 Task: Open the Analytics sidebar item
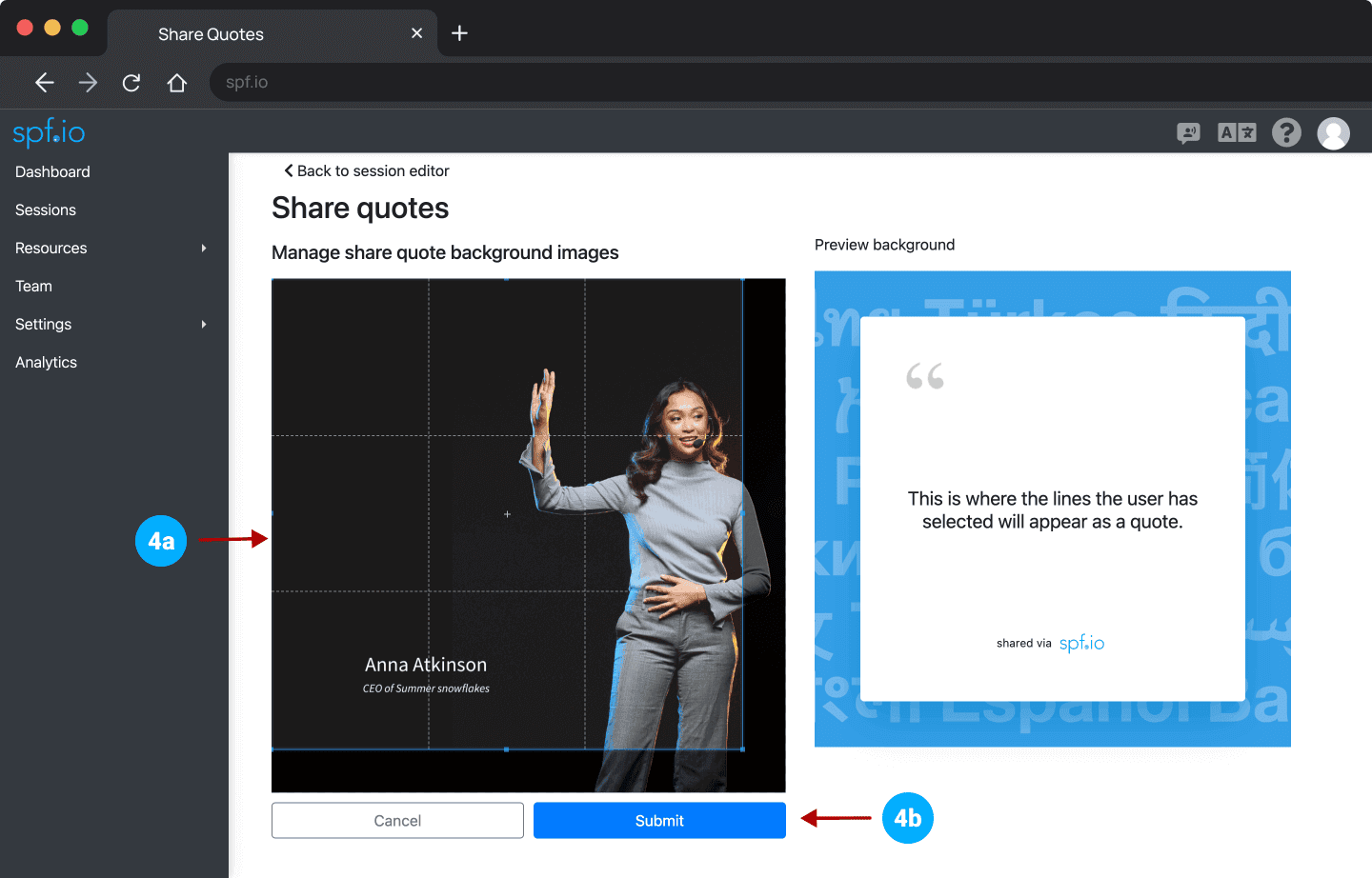(x=46, y=363)
